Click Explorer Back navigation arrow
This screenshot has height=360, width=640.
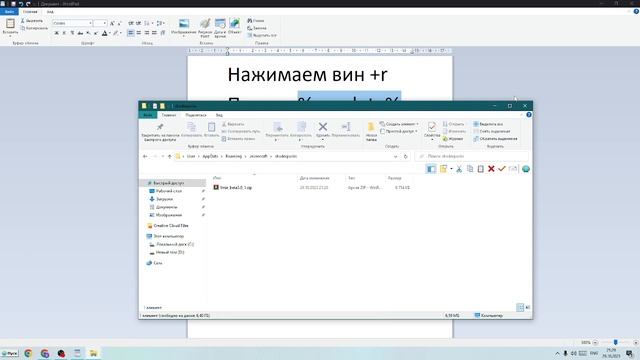[x=145, y=156]
